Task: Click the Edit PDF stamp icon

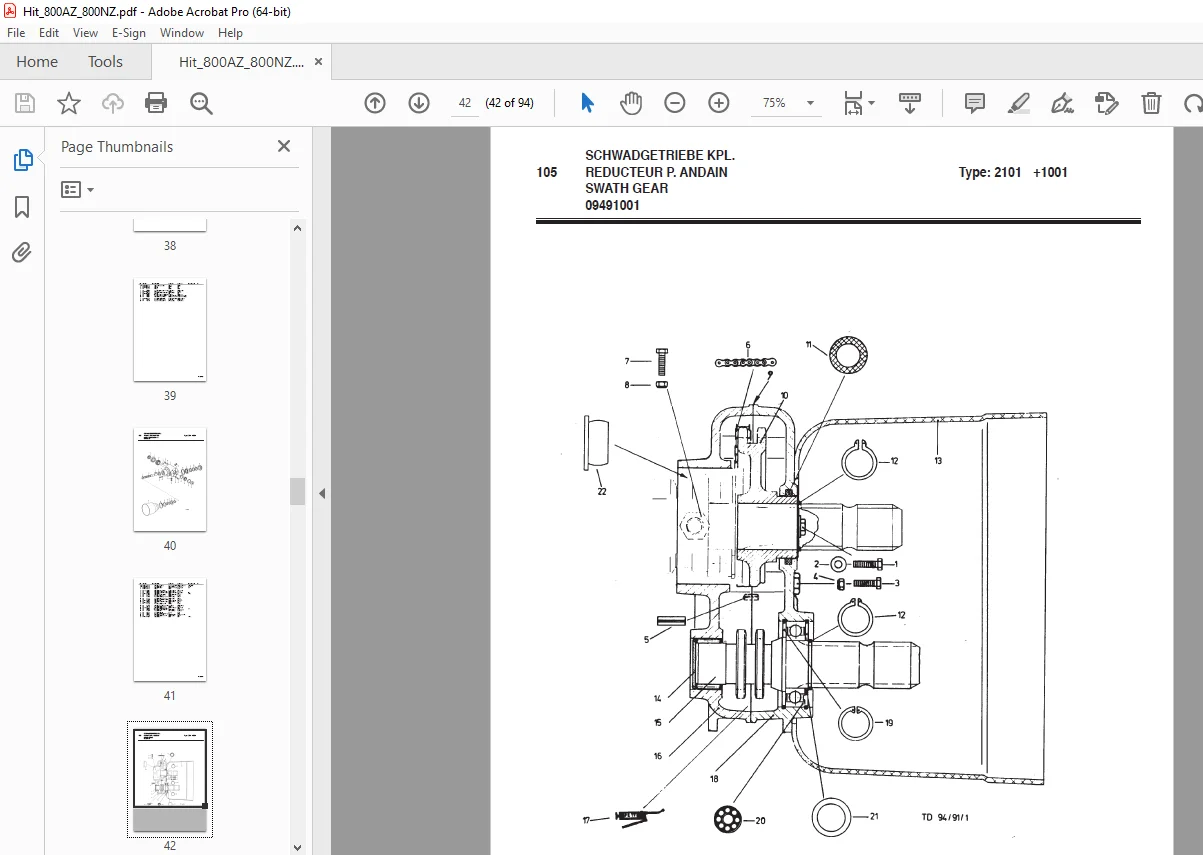Action: [1106, 103]
